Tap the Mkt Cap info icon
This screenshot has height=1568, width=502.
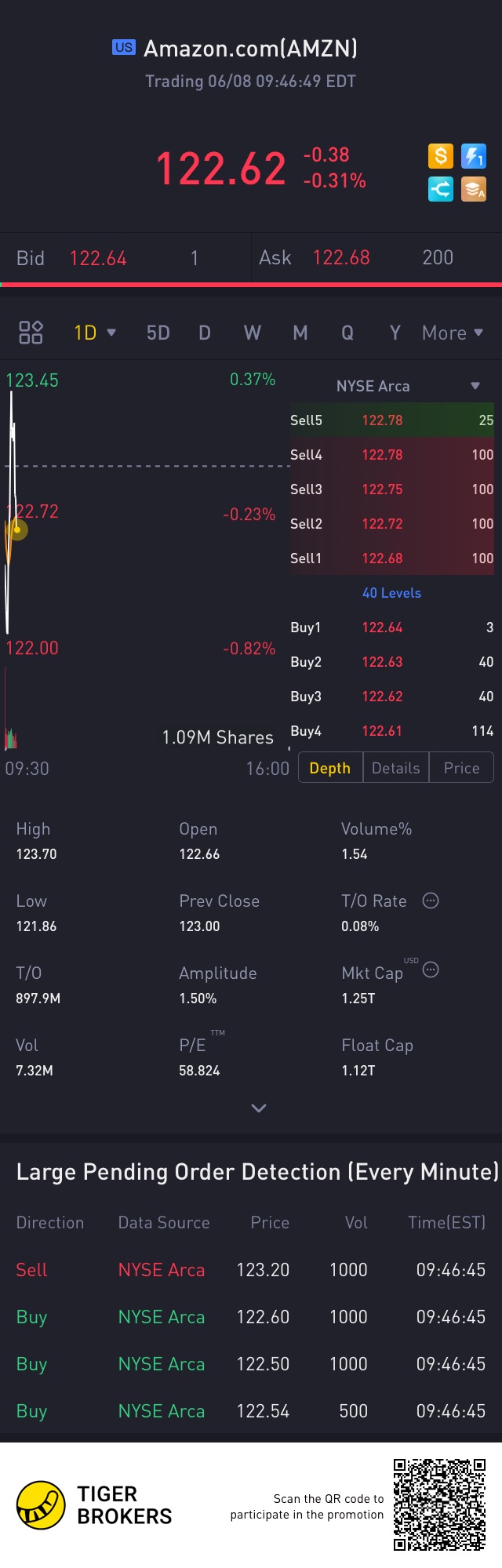431,970
